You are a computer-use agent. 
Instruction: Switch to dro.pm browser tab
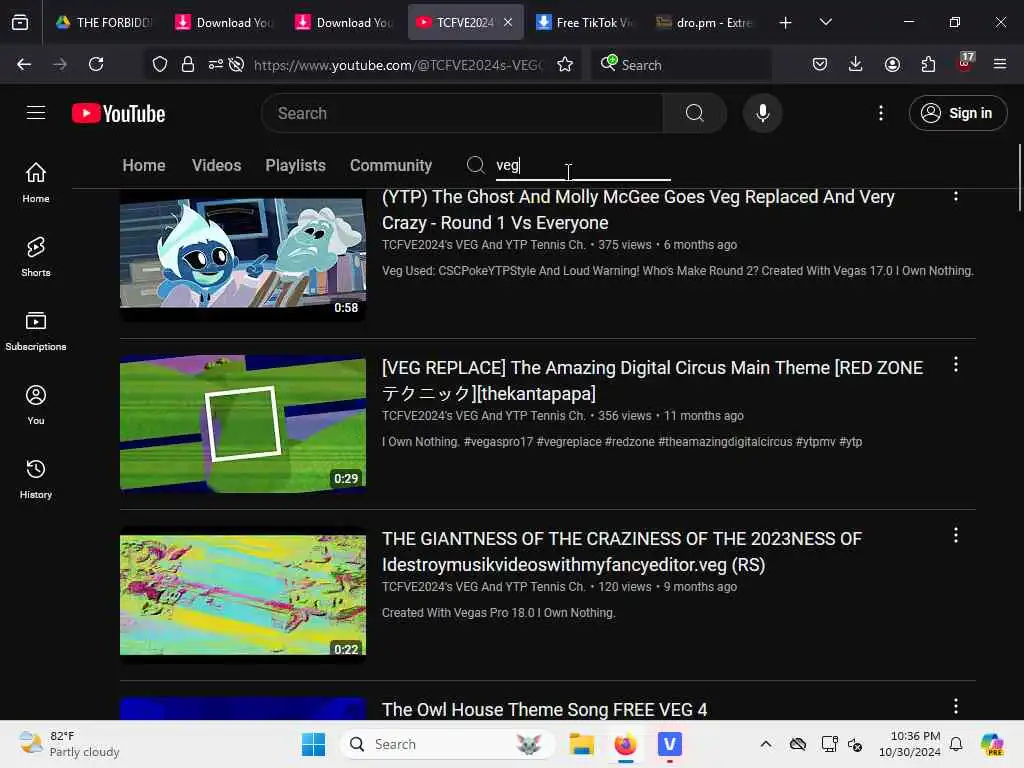pos(704,22)
